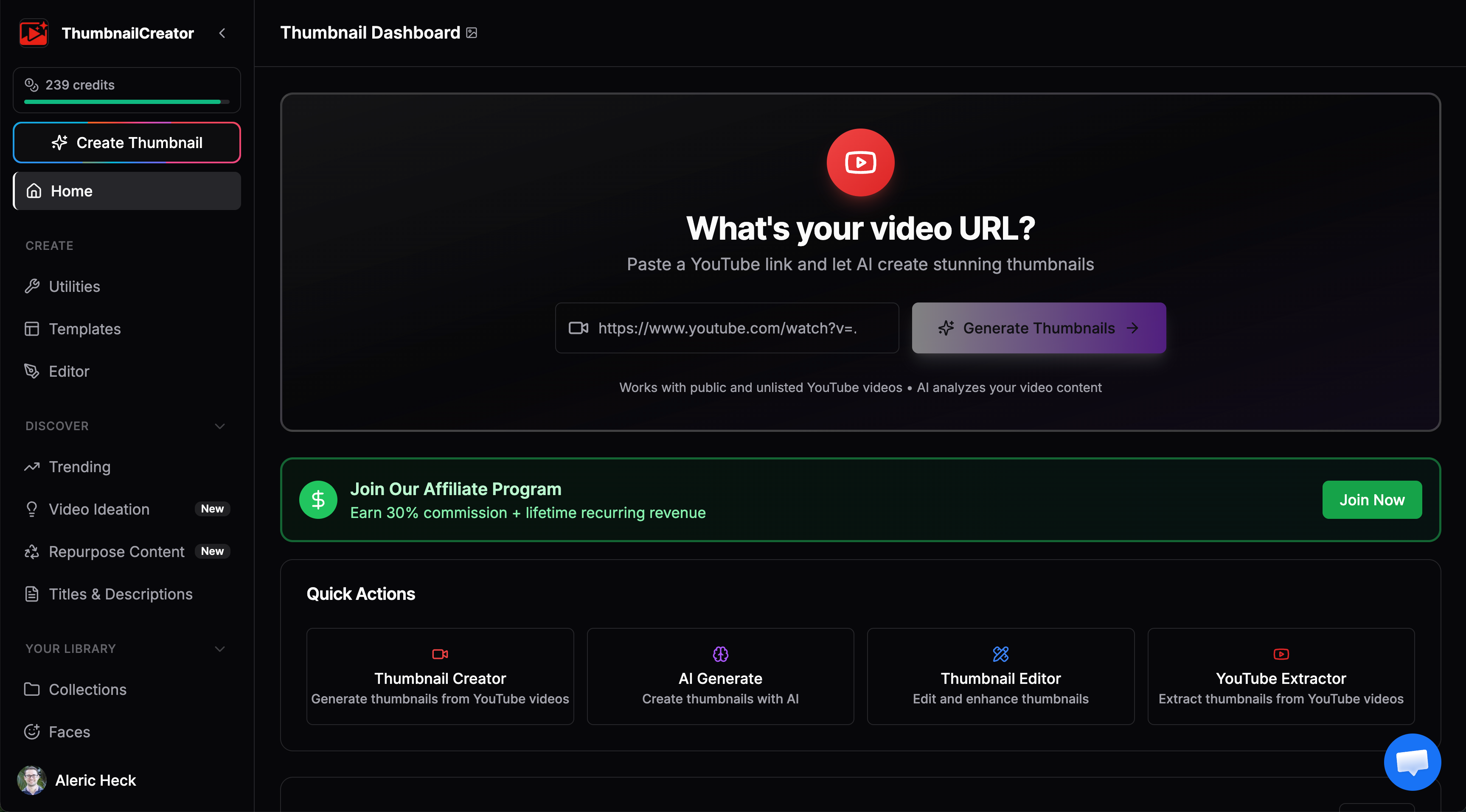Go to Home in the sidebar
Screen dimensions: 1466x812
[x=127, y=191]
